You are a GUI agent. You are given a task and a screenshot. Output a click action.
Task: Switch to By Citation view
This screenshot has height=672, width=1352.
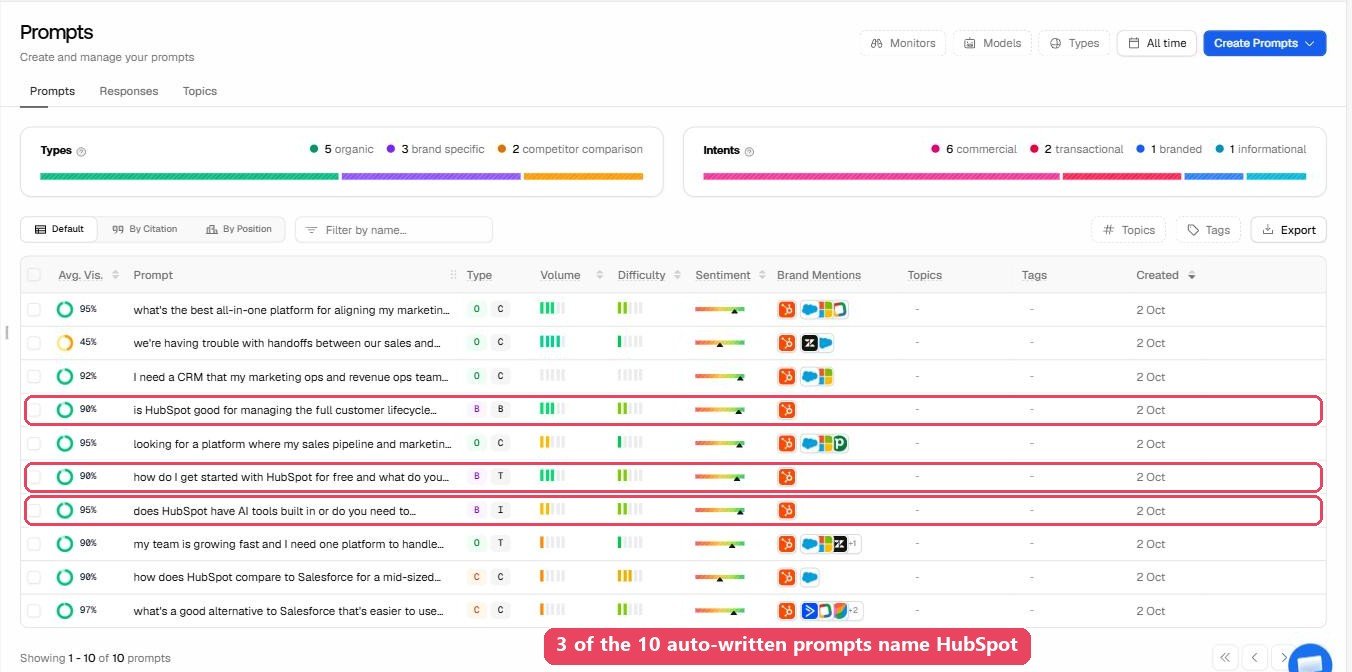(144, 229)
